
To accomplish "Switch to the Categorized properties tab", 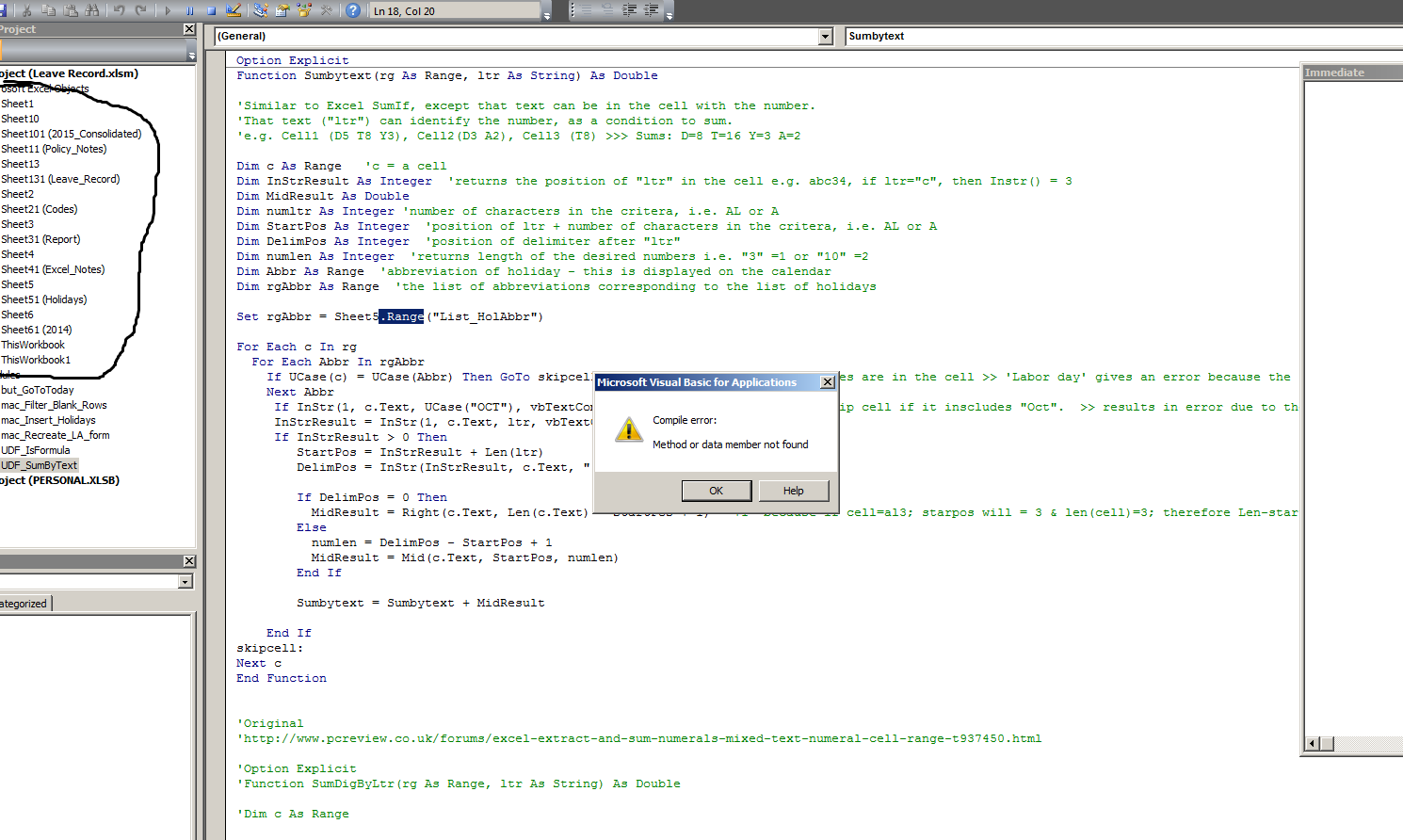I will point(24,604).
